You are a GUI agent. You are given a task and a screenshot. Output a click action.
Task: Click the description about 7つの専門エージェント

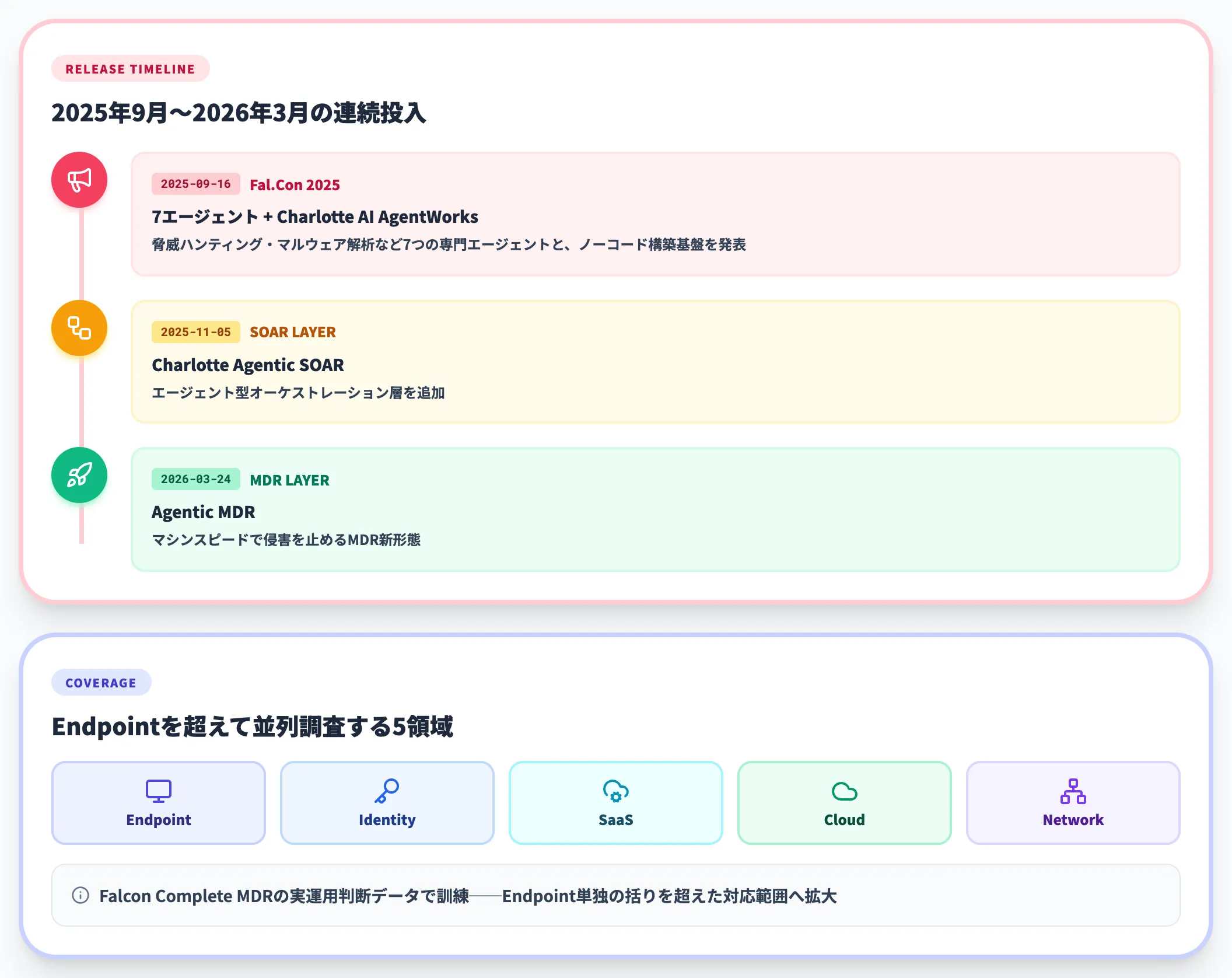[x=449, y=244]
